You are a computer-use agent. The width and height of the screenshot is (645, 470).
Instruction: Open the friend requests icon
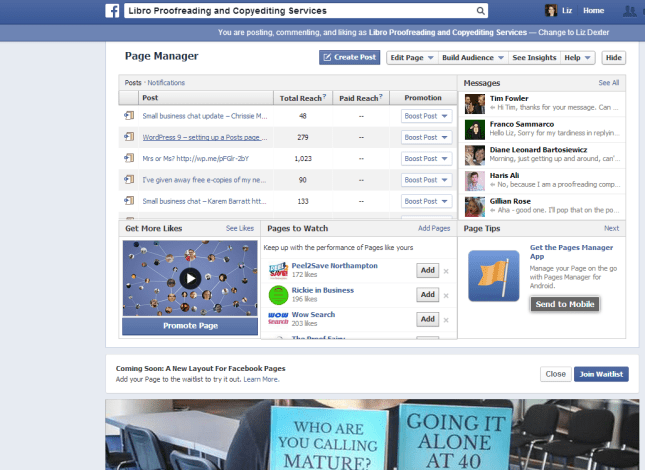click(629, 11)
